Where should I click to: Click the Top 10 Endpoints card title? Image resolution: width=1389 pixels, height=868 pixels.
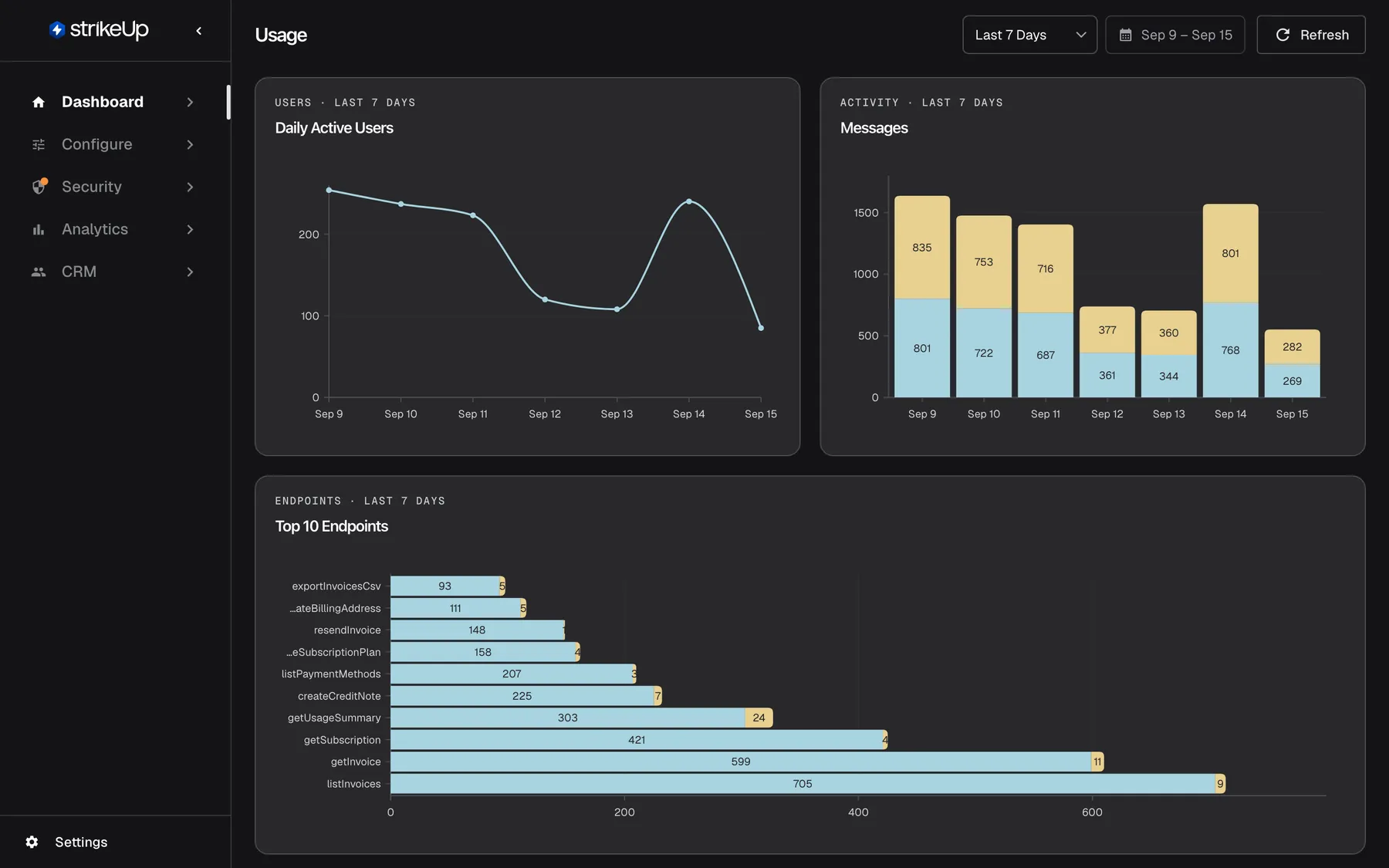coord(332,526)
